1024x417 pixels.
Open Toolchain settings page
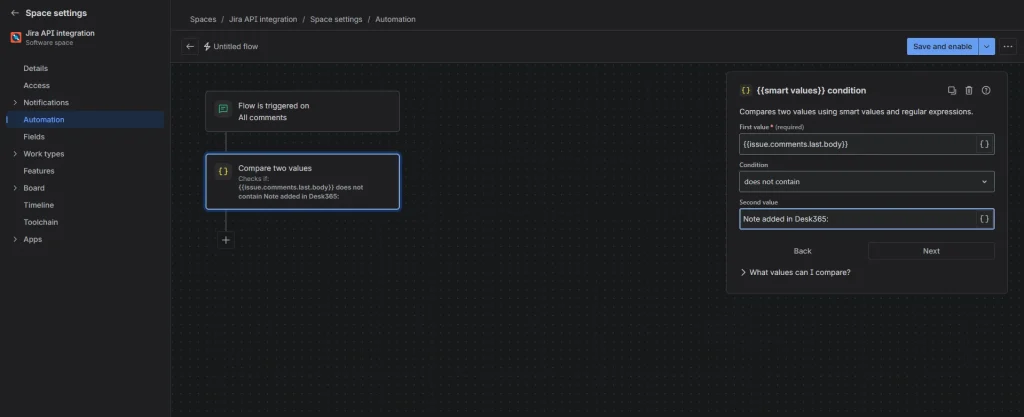40,222
